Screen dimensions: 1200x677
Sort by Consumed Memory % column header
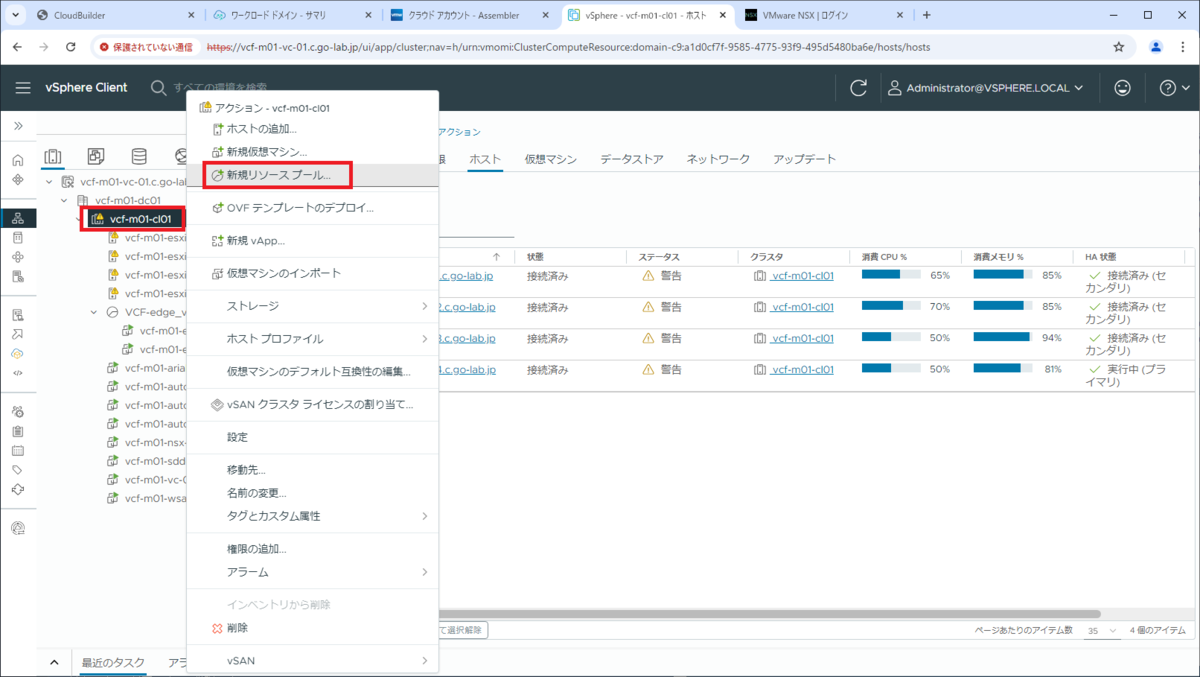point(998,257)
